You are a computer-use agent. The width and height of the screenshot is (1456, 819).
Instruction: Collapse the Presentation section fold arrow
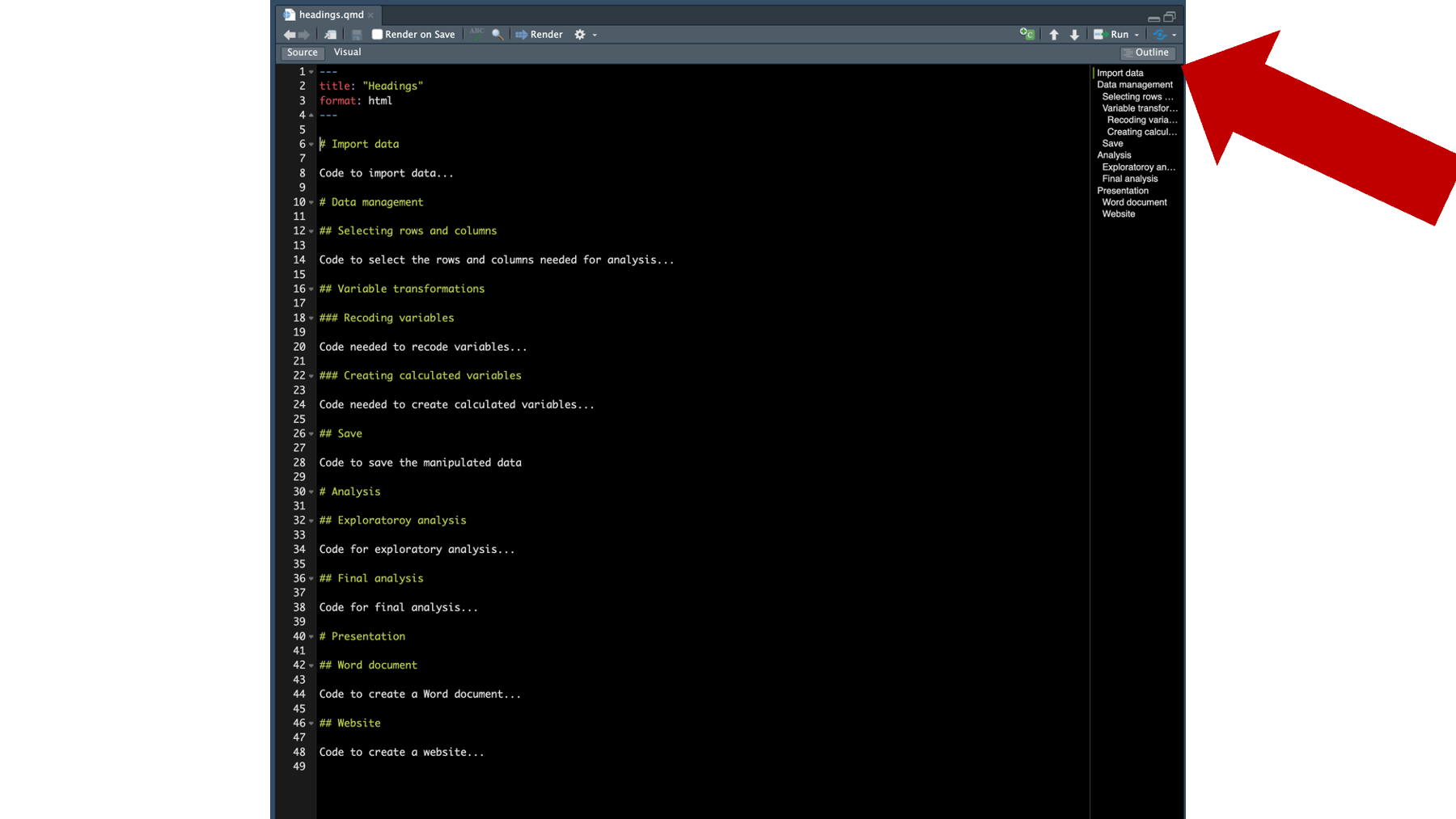(x=311, y=637)
